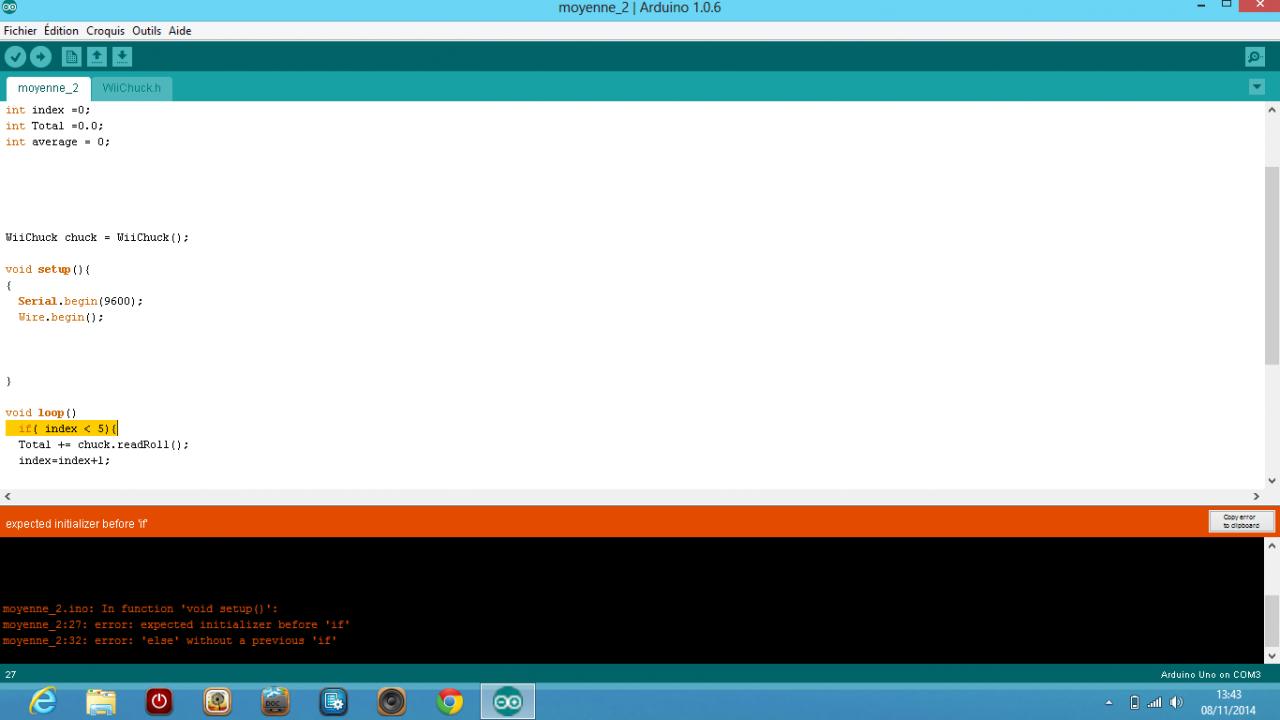Click the editor scroll up arrow
The width and height of the screenshot is (1280, 720).
coord(1272,109)
